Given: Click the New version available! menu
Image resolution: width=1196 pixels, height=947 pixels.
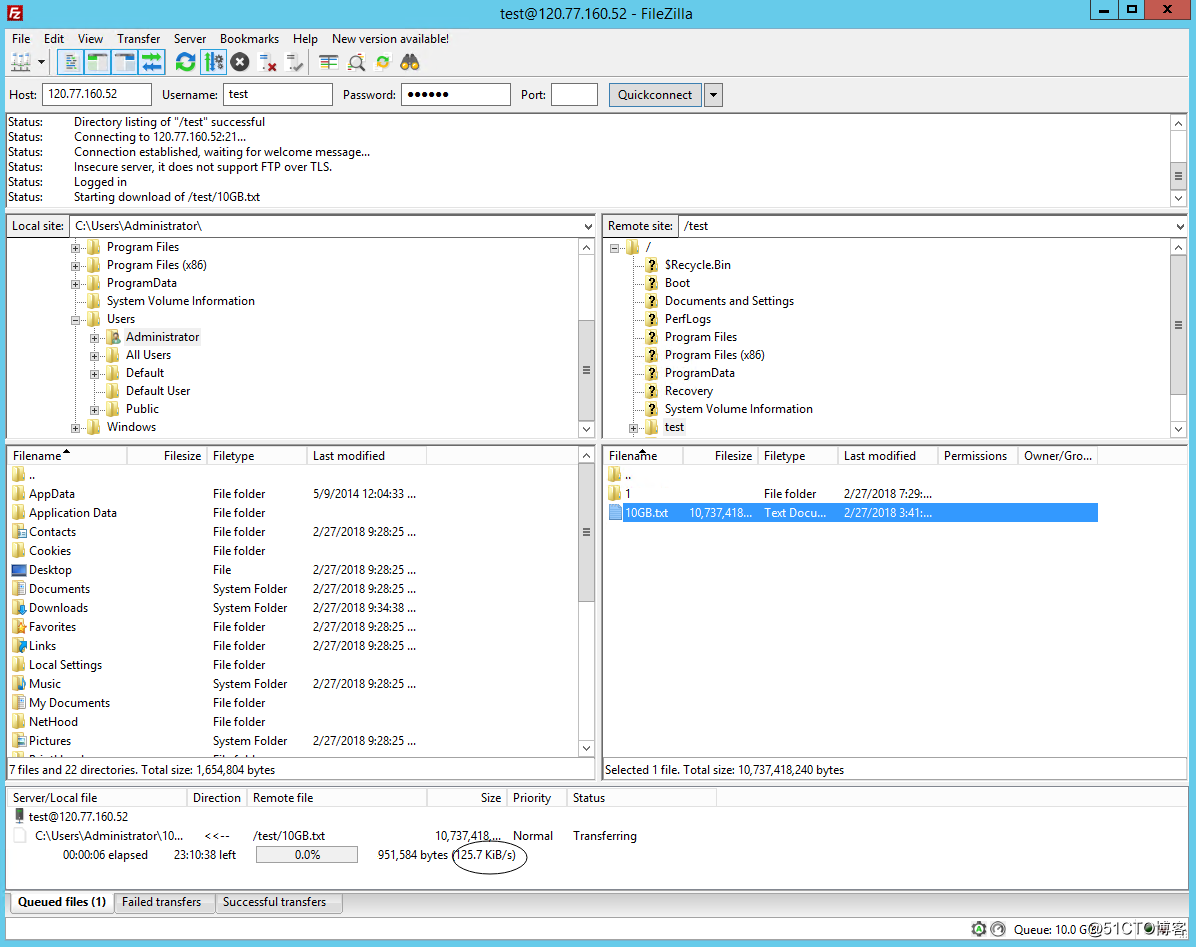Looking at the screenshot, I should click(391, 39).
